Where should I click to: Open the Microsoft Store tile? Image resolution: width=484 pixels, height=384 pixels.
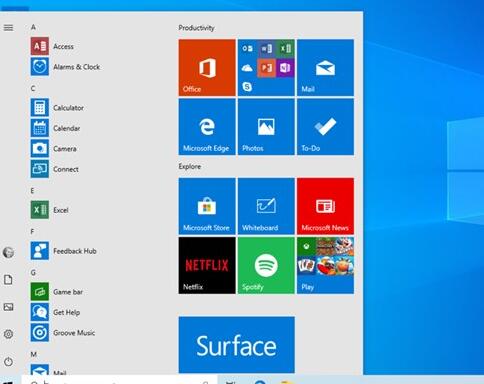(207, 206)
